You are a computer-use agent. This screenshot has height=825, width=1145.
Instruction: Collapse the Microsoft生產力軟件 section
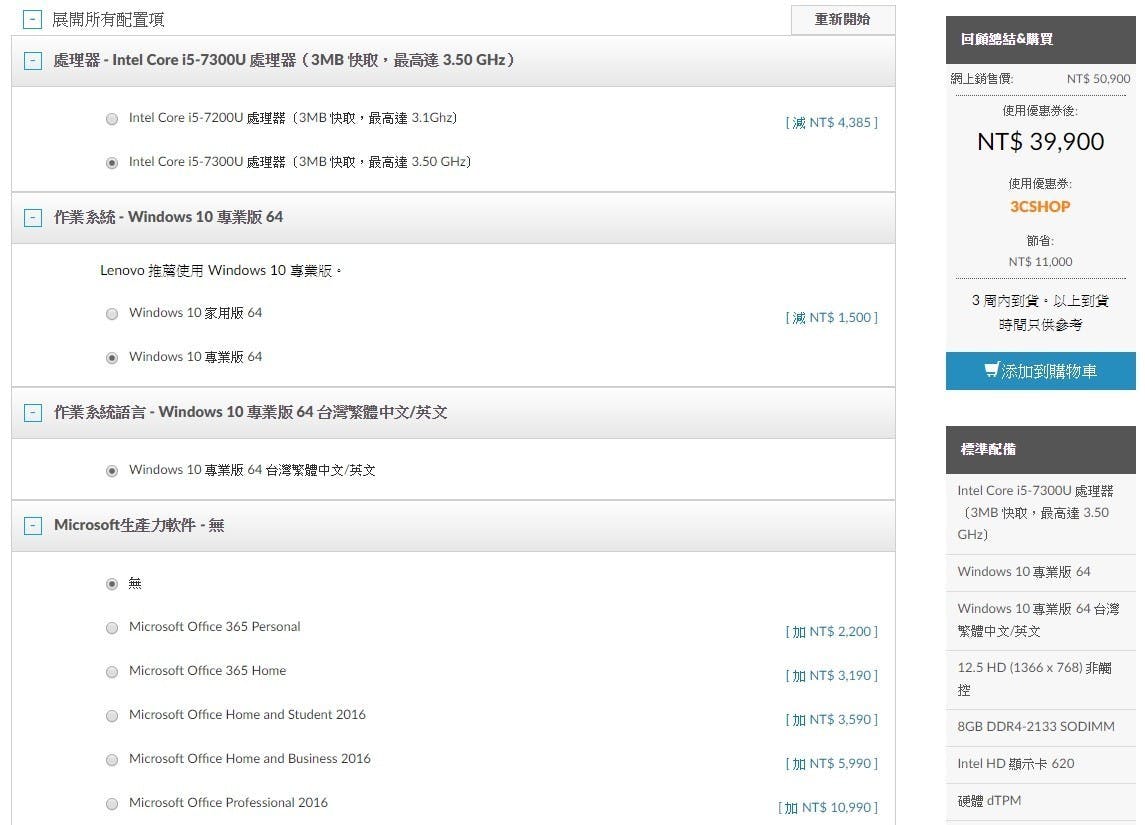[33, 526]
